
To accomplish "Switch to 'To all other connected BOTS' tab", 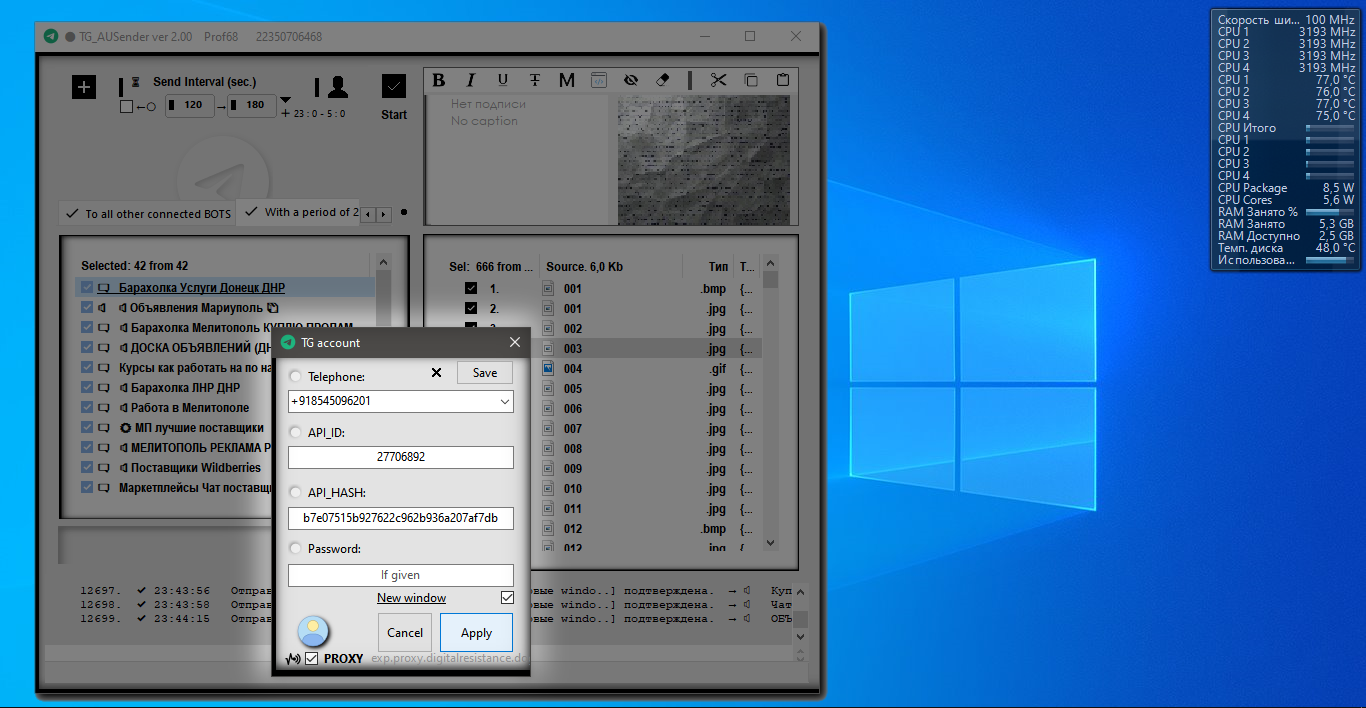I will click(147, 214).
